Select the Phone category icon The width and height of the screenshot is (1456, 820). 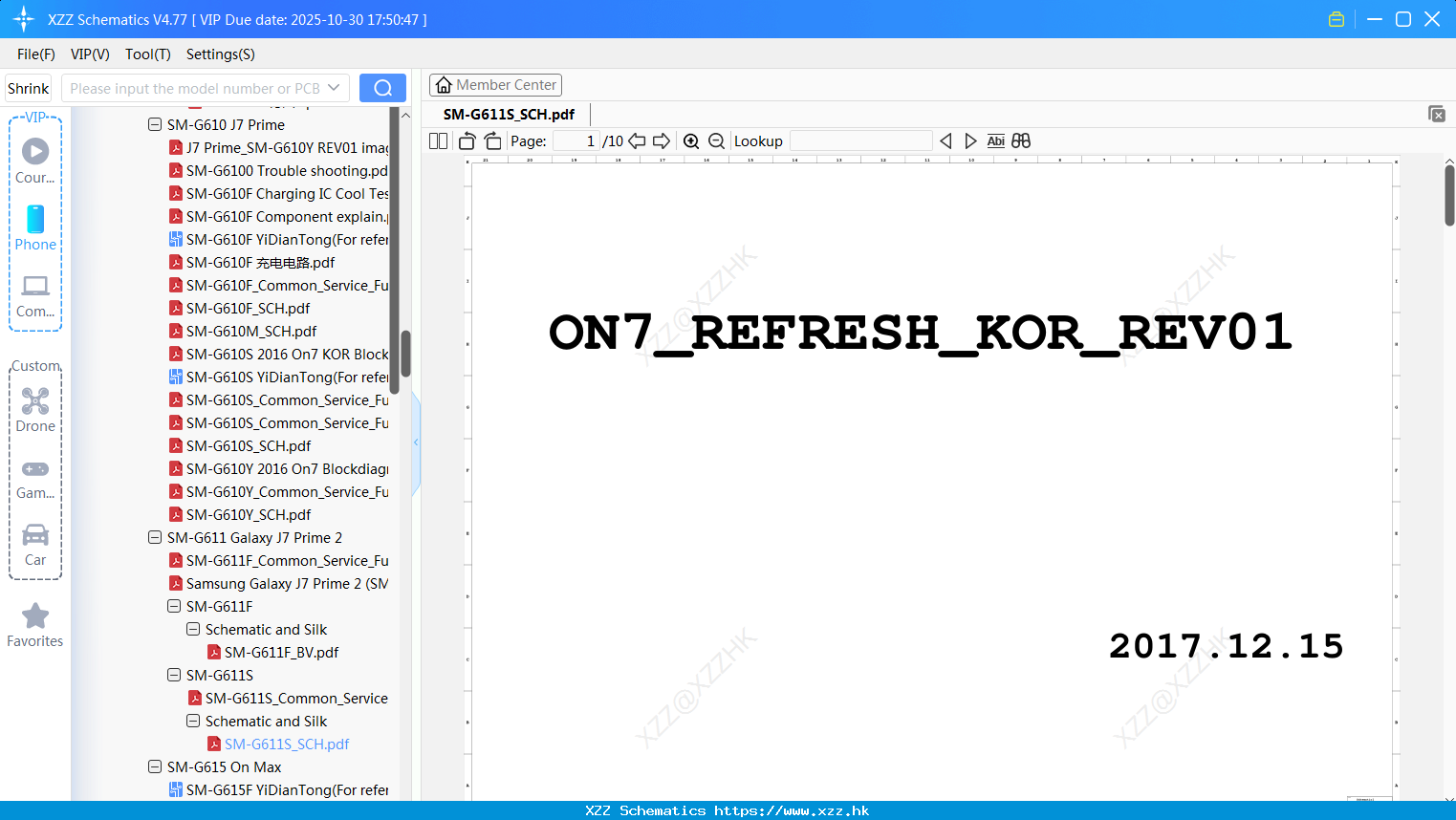[35, 228]
